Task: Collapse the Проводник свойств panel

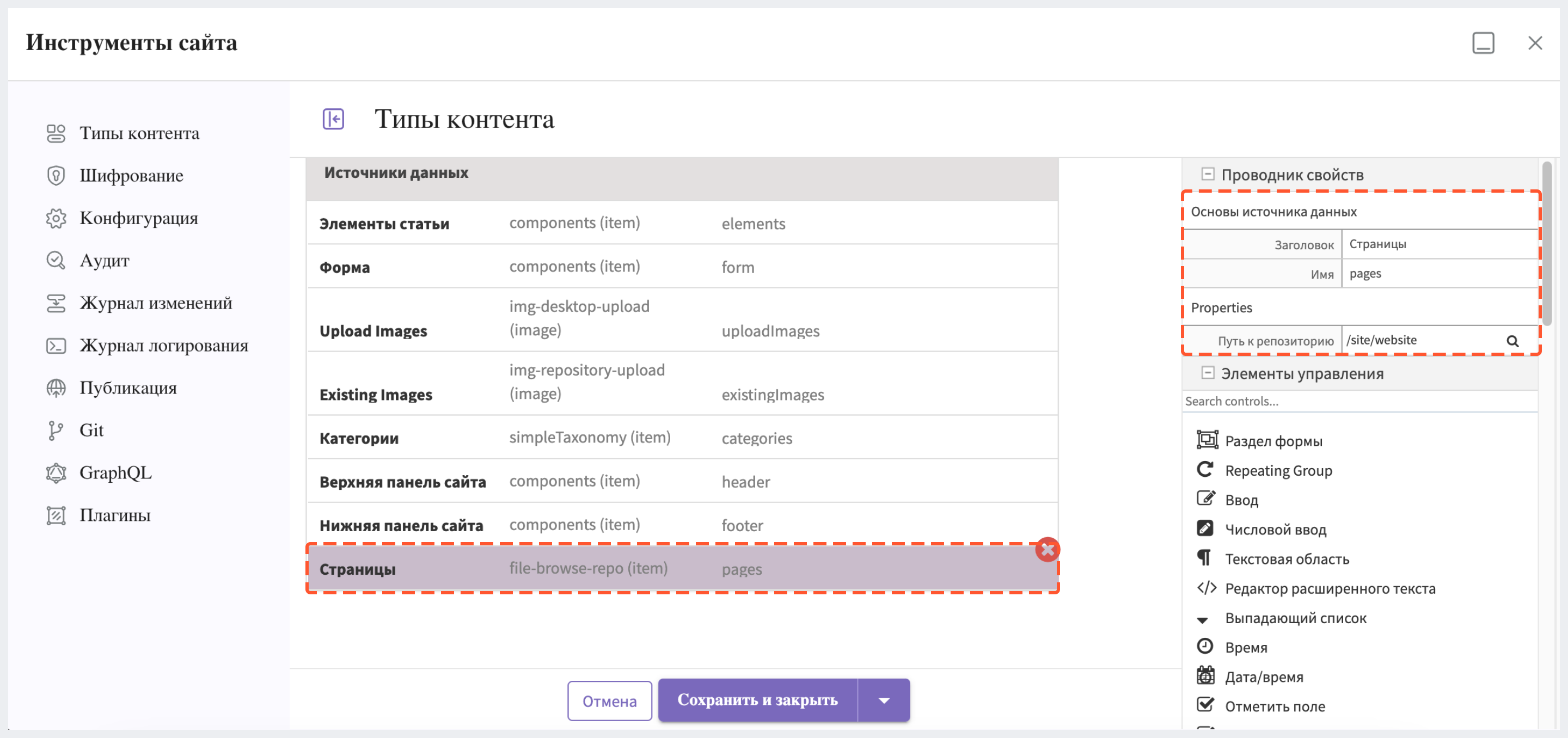Action: coord(1207,174)
